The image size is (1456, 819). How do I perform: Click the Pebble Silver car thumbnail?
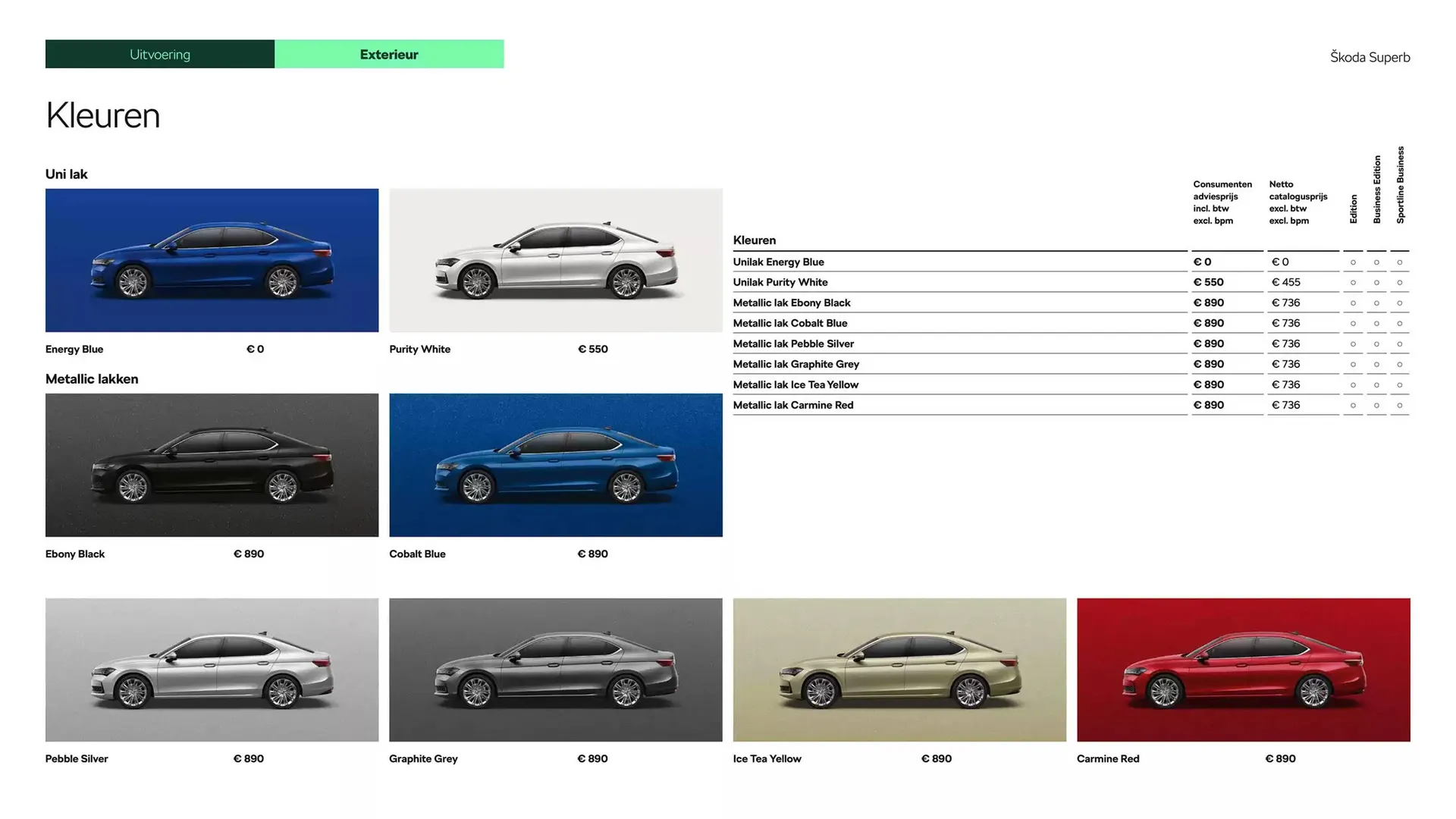212,670
